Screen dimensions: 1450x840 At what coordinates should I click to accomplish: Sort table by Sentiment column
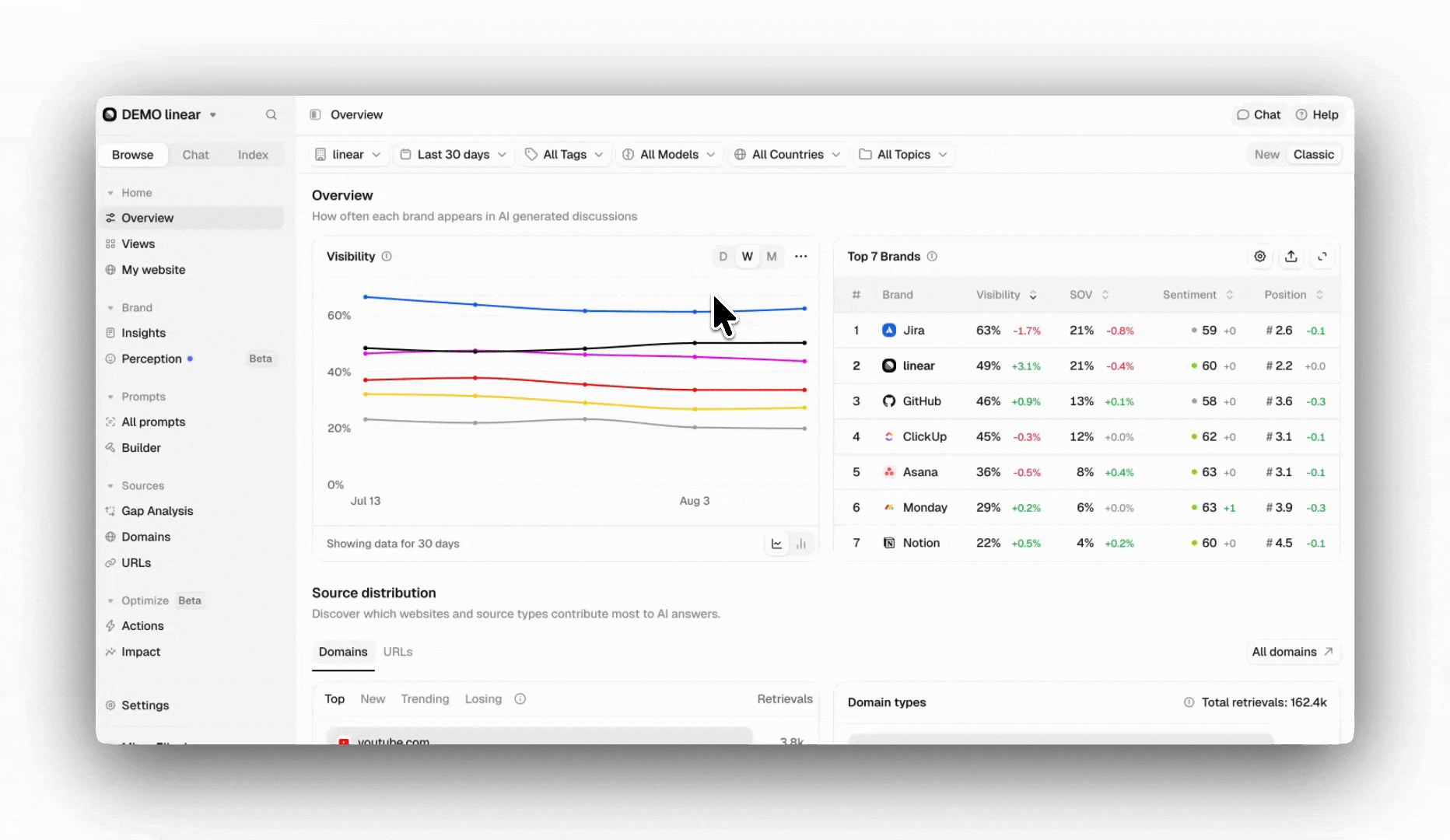(1198, 295)
